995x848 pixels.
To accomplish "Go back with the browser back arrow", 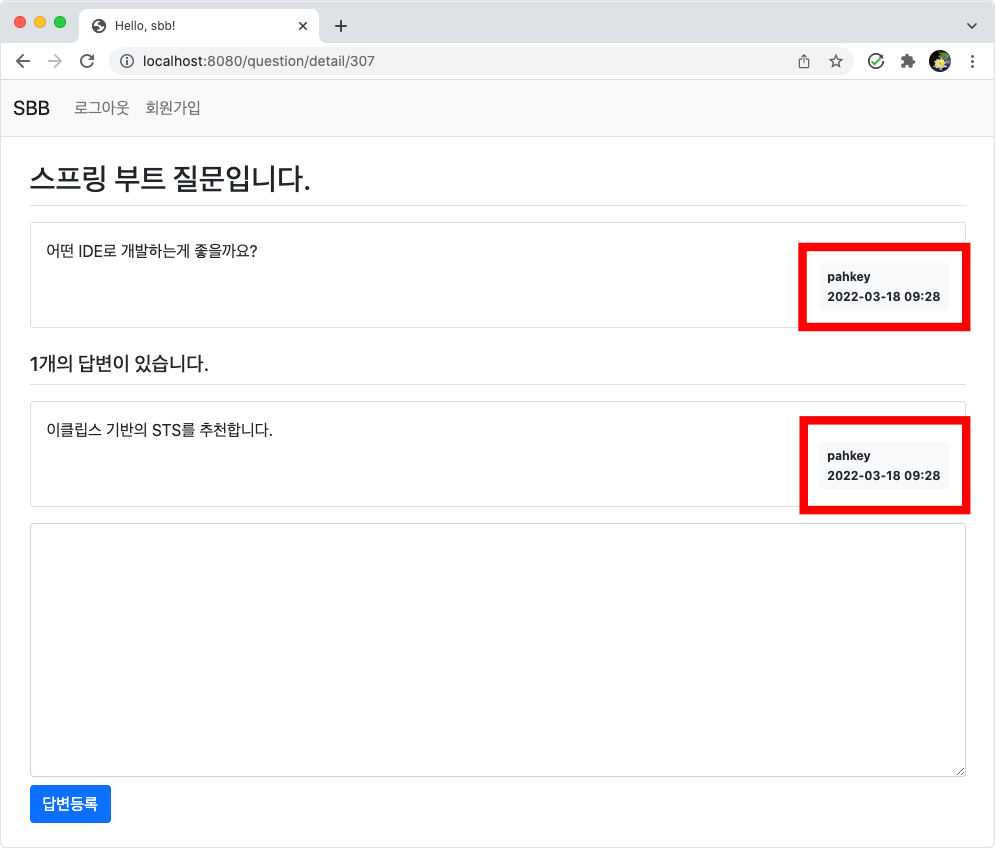I will 23,61.
